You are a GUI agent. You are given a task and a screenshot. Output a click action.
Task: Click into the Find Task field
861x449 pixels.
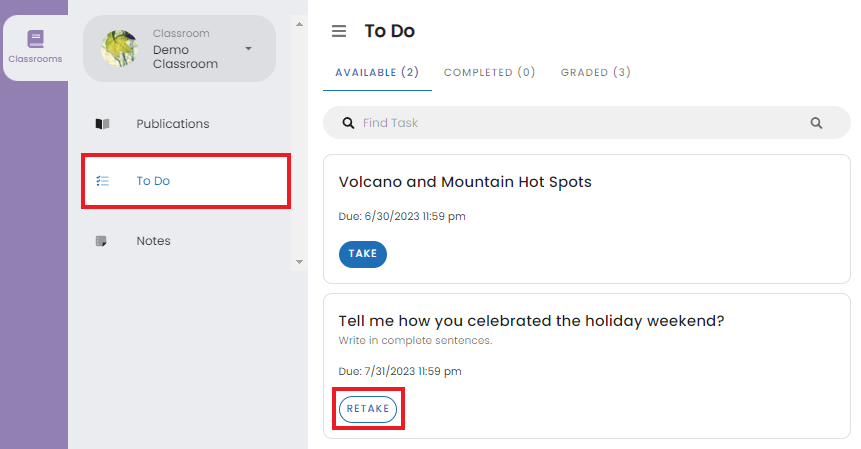point(580,123)
